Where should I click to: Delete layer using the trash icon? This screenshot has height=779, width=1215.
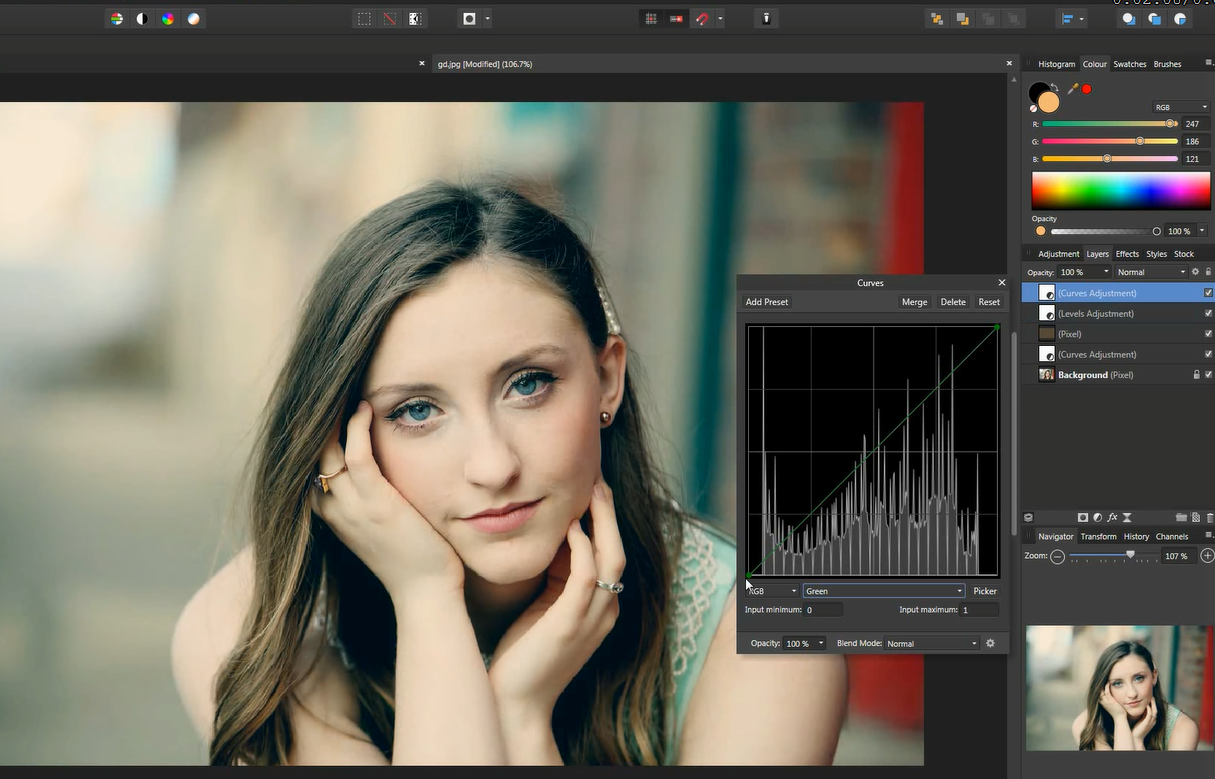(x=1210, y=517)
